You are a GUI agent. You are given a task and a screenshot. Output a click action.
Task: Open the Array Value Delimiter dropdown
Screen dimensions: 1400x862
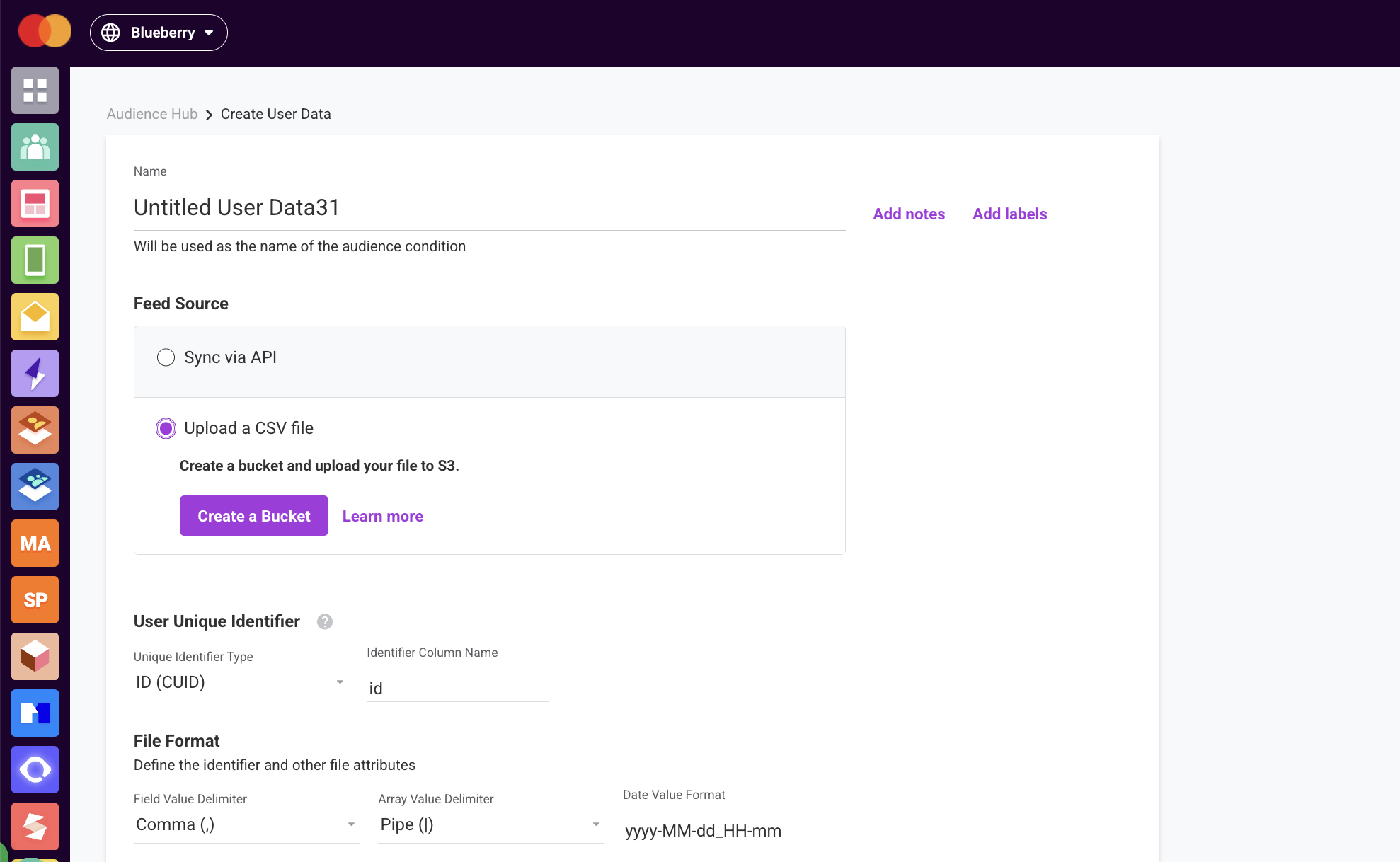tap(490, 824)
